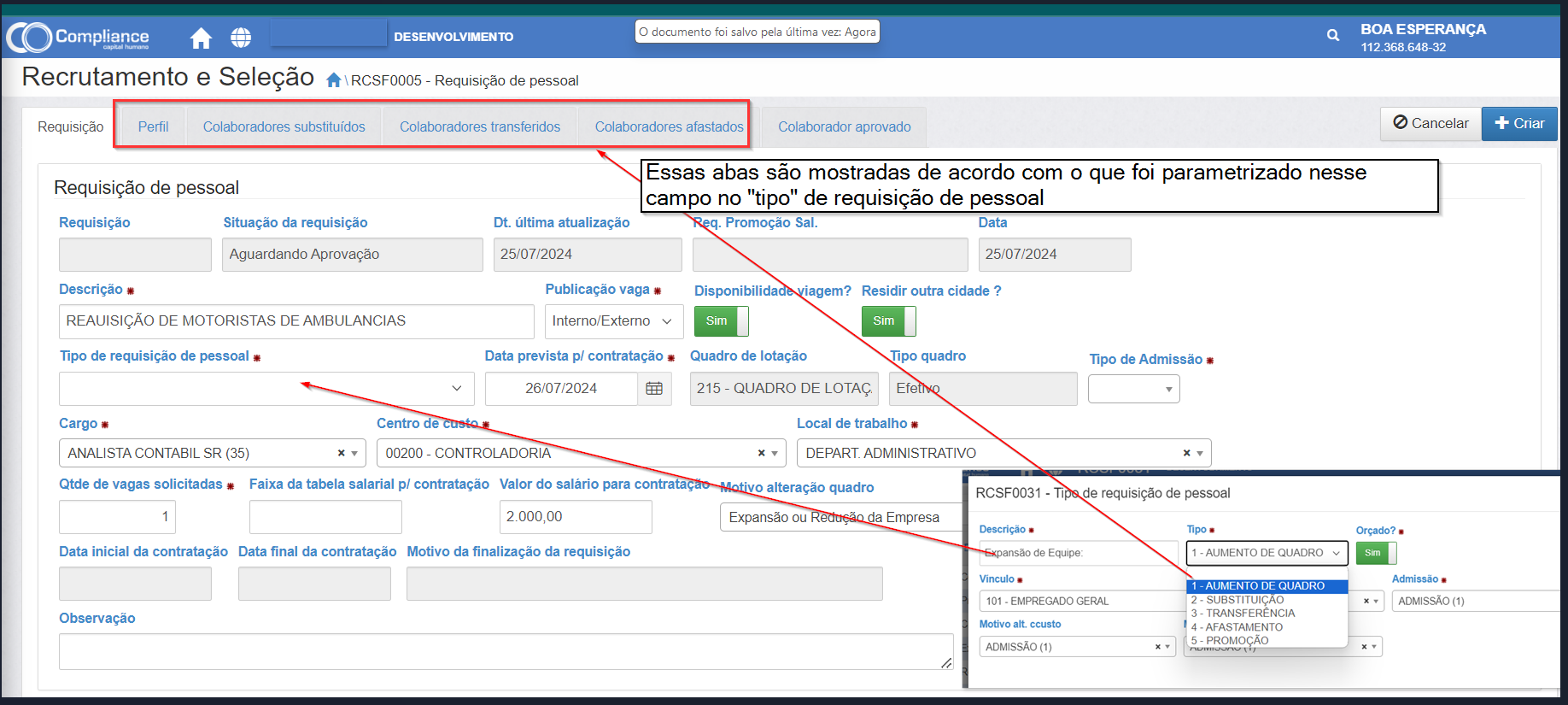Viewport: 1568px width, 705px height.
Task: Click RCSF0005 - Requisição de pessoal breadcrumb
Action: point(465,80)
